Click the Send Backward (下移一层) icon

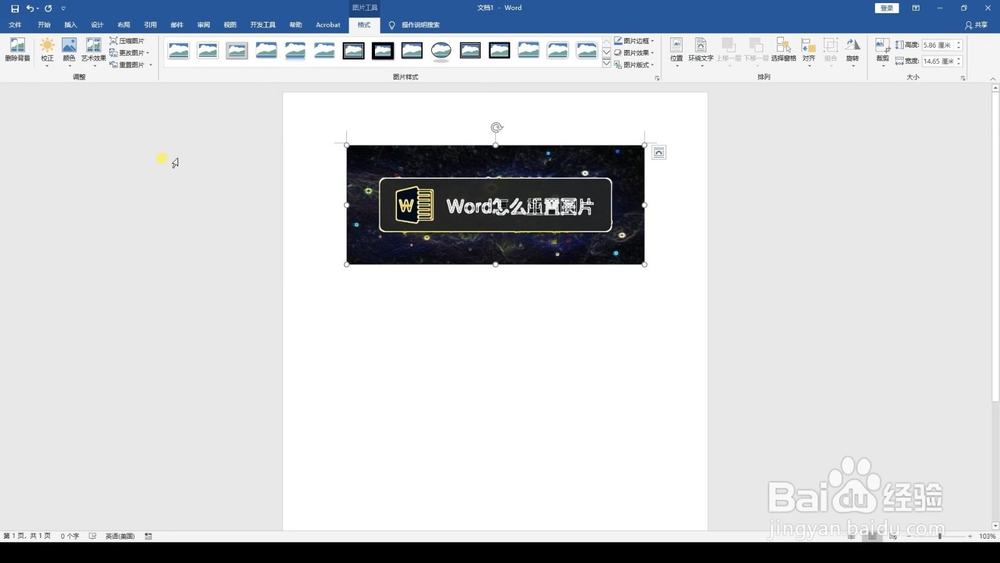[x=756, y=50]
